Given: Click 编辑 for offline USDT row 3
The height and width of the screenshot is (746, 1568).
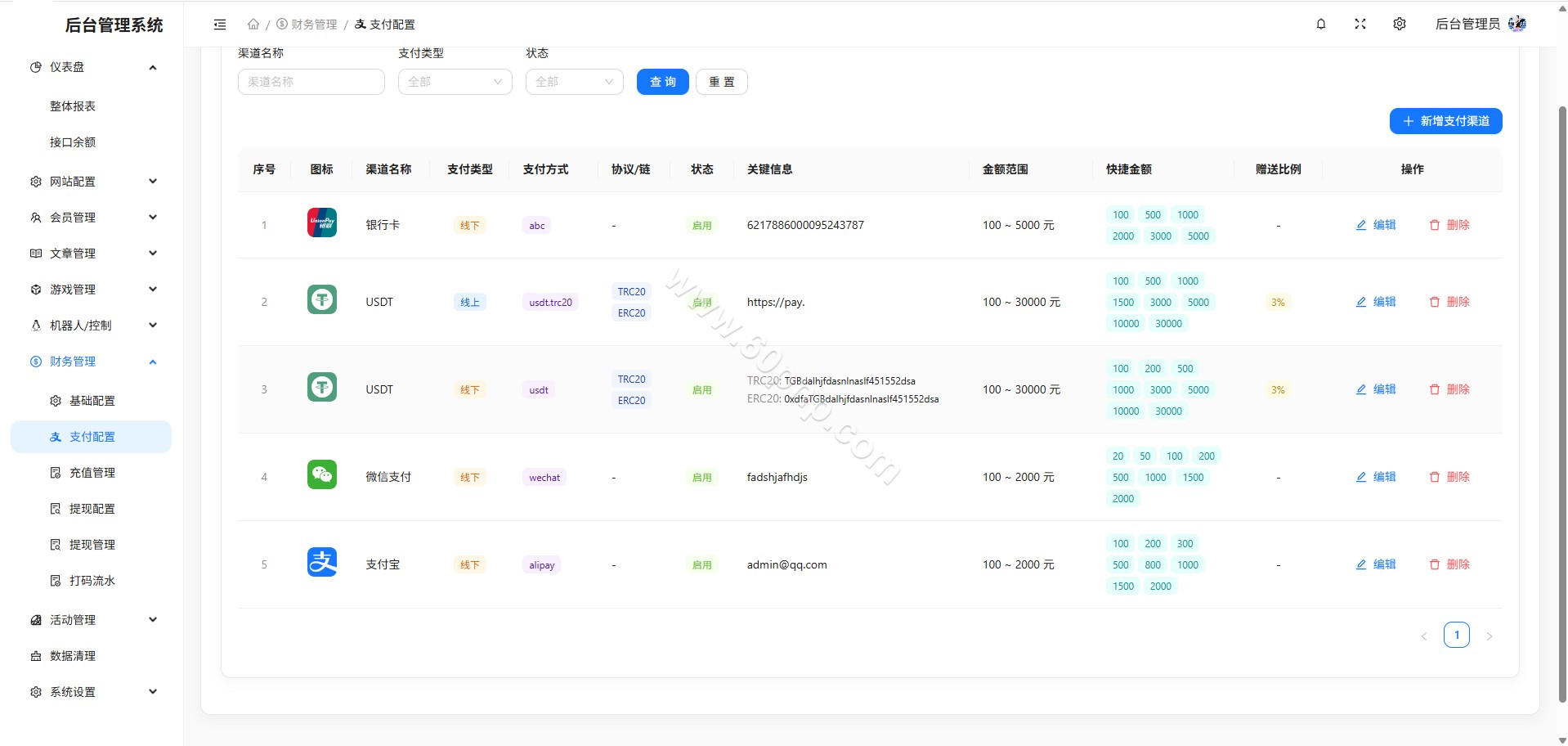Looking at the screenshot, I should point(1376,389).
